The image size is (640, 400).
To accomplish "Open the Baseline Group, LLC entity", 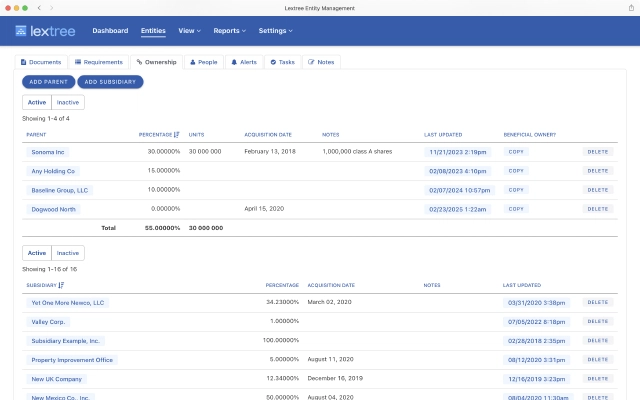I will [60, 190].
